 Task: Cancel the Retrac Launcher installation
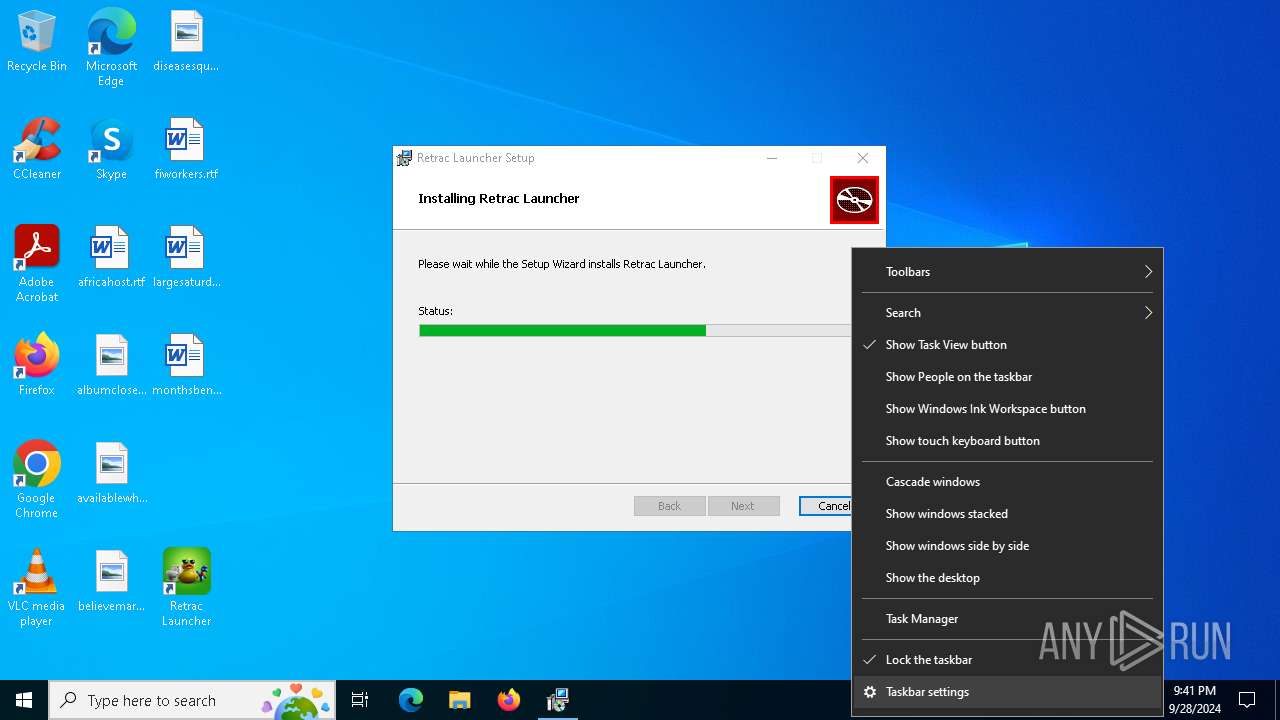(826, 506)
